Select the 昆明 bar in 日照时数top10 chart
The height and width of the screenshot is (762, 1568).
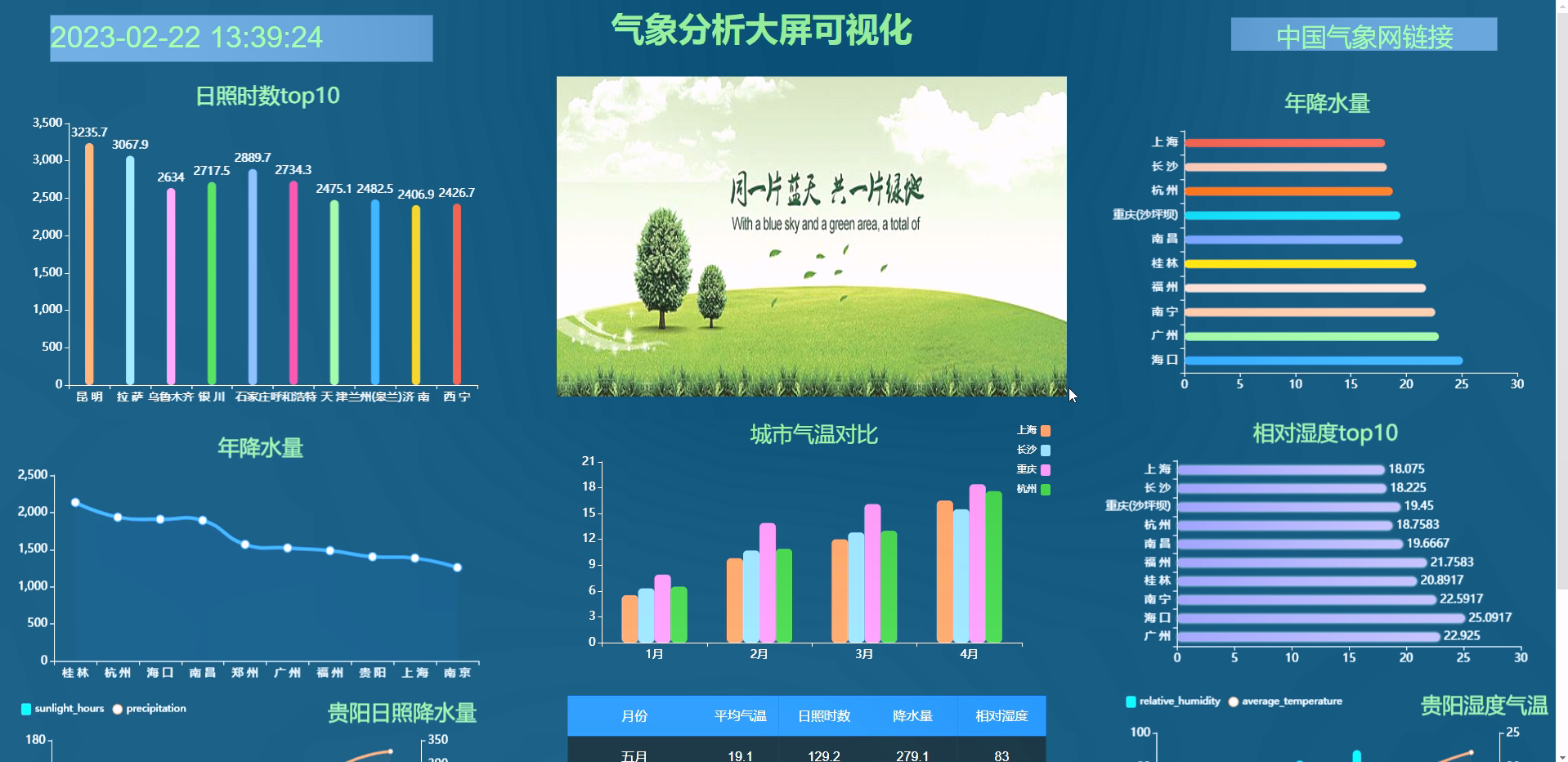pos(88,262)
